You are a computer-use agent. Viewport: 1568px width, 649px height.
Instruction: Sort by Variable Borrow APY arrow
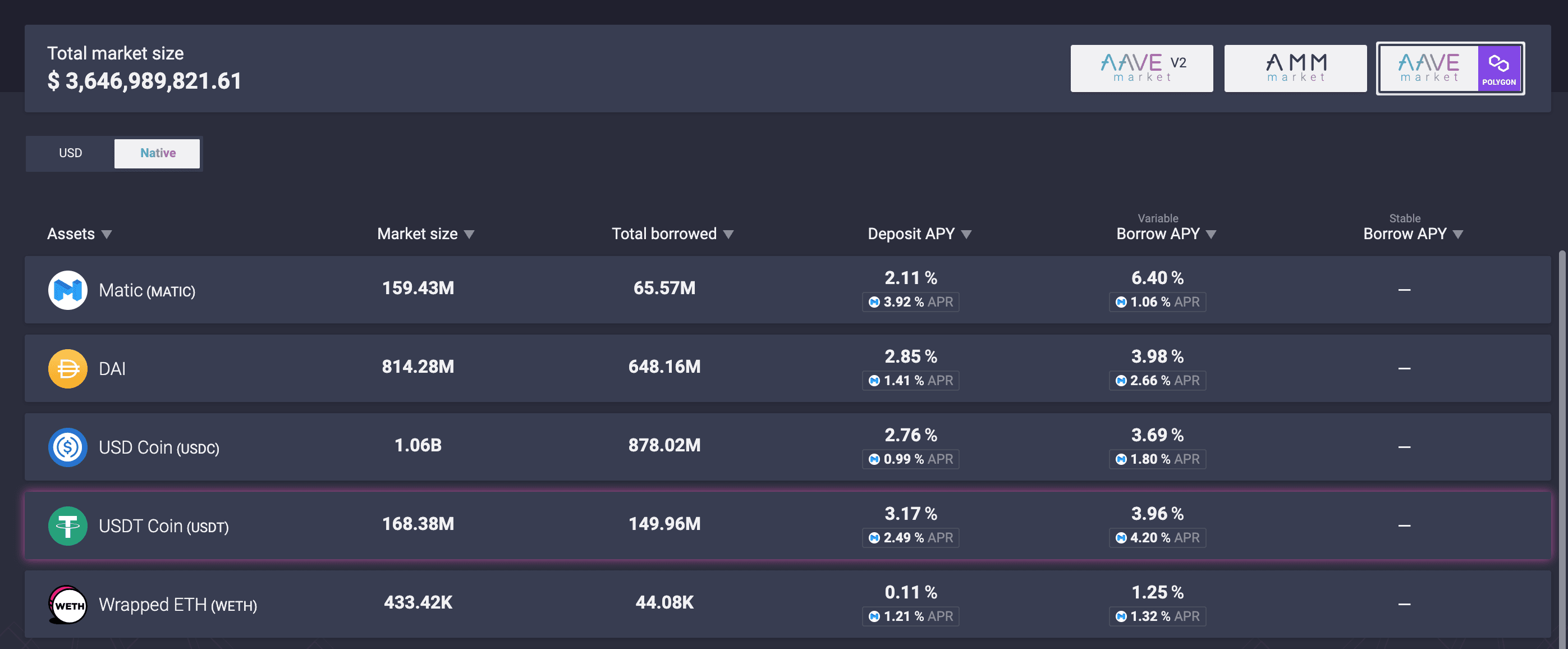1211,235
